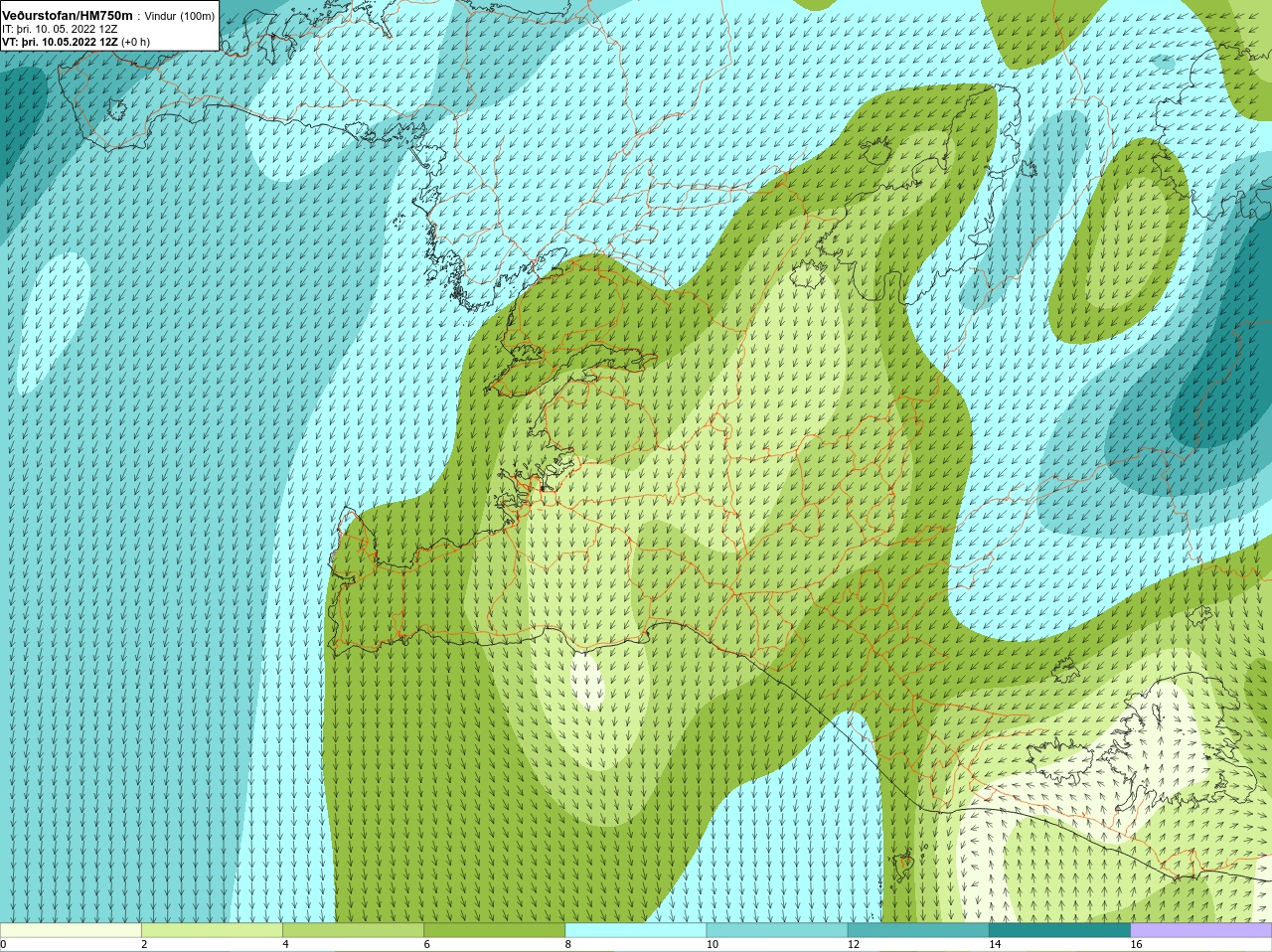Click the "IT: þri. 10. 05. 2022 12Z" line
The image size is (1272, 952).
[60, 29]
